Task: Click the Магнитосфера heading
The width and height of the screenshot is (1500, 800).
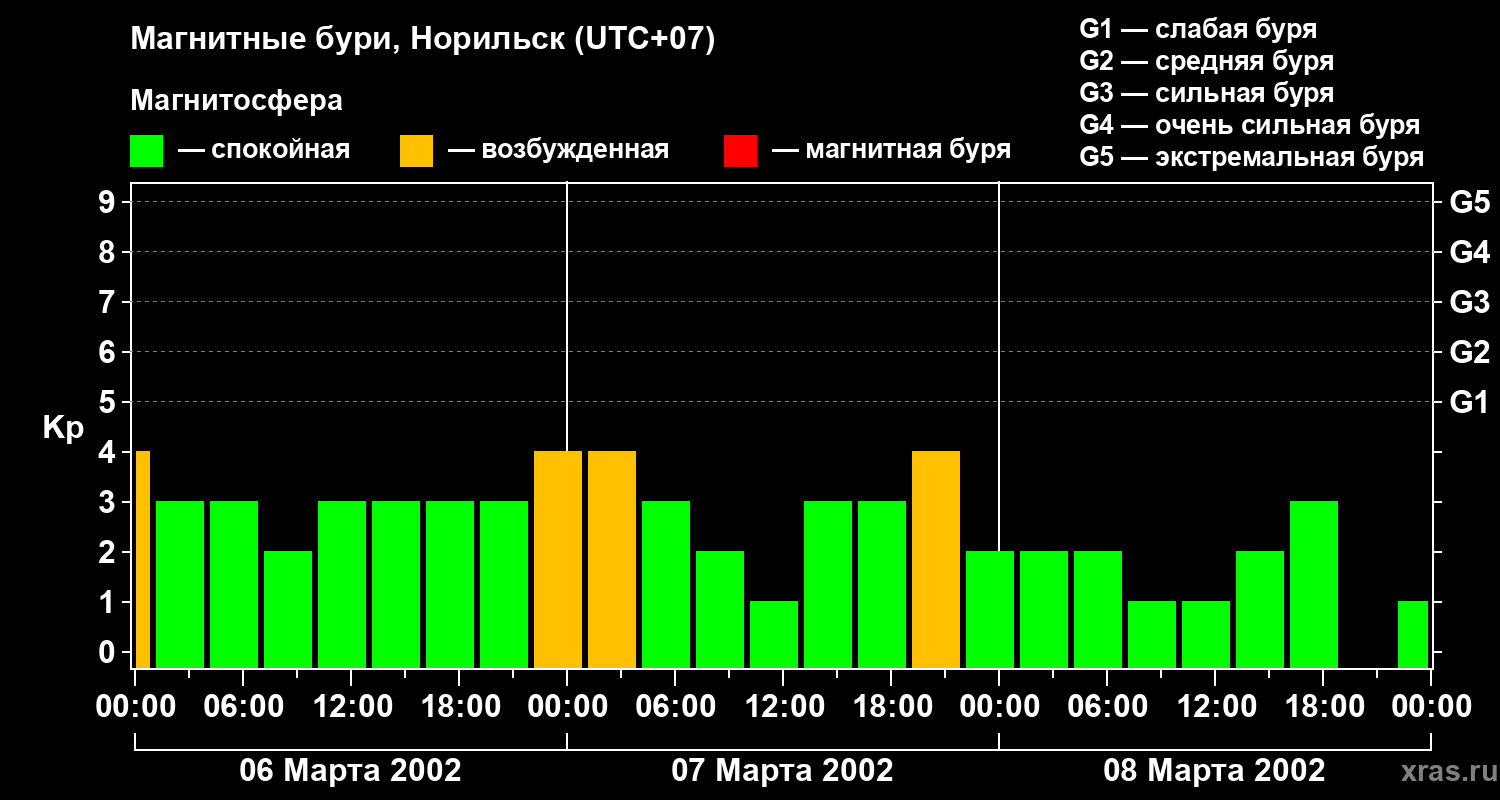Action: pyautogui.click(x=237, y=101)
